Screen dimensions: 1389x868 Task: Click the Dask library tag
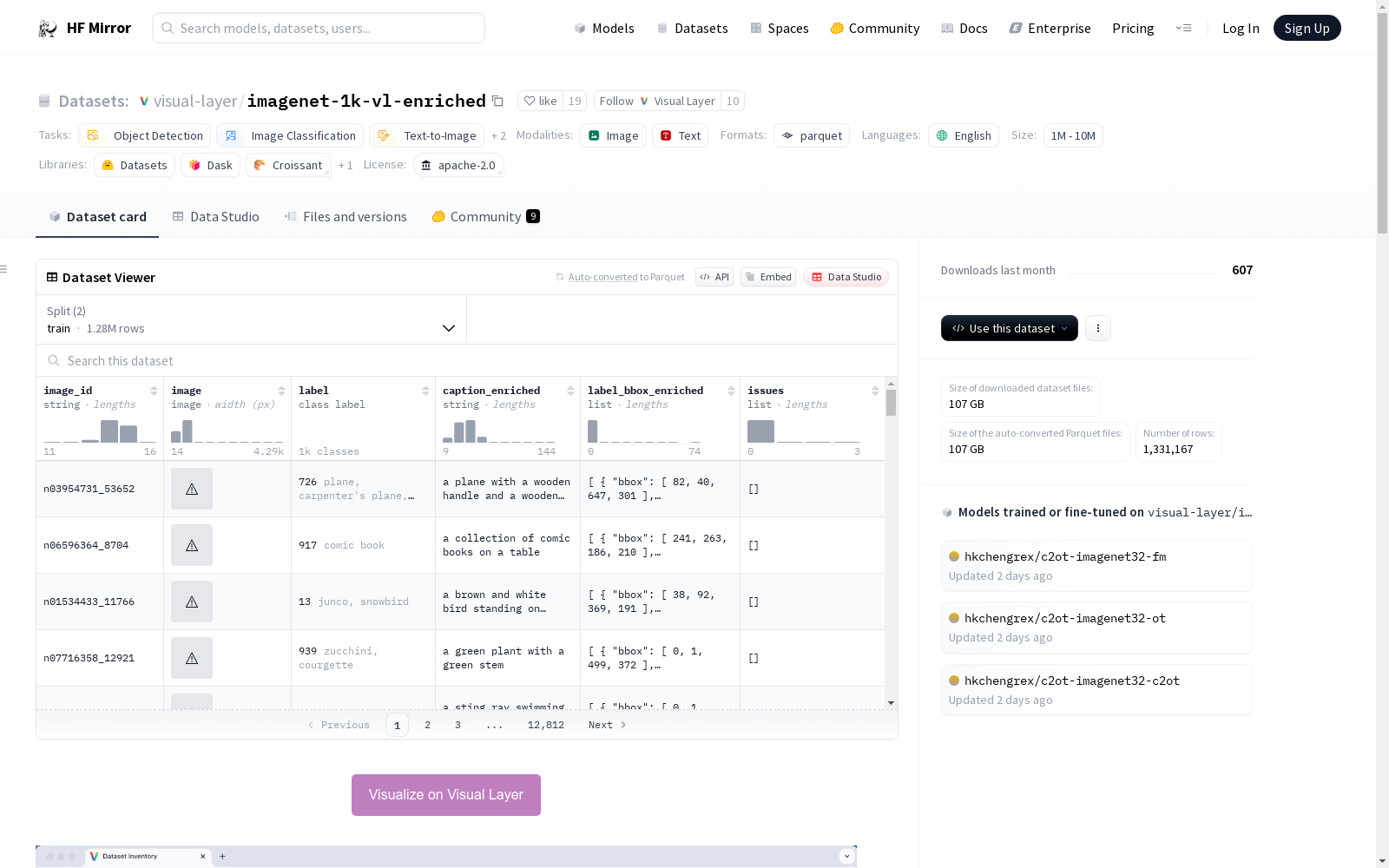point(211,165)
